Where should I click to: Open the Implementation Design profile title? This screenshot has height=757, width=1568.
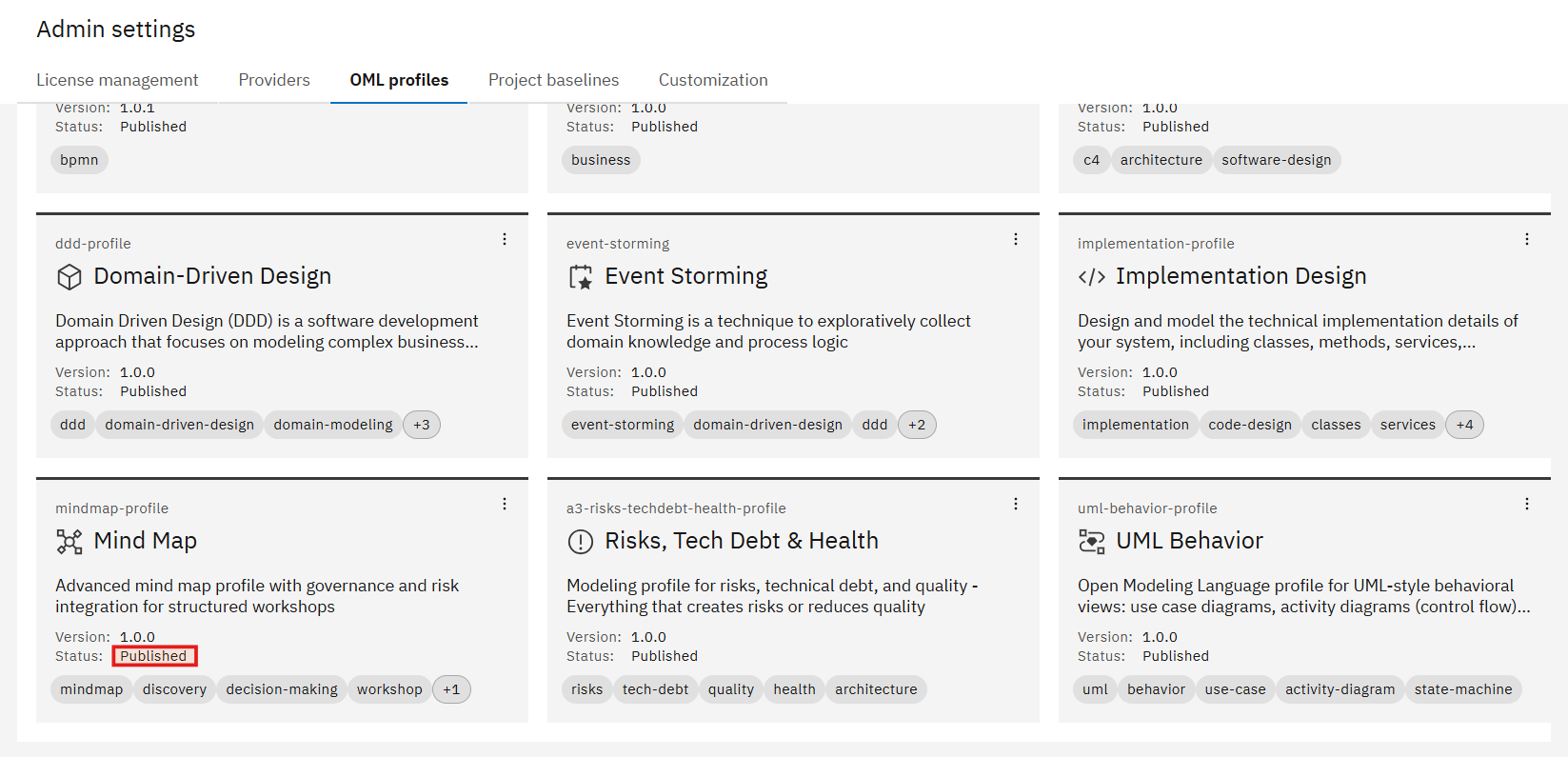pyautogui.click(x=1241, y=276)
